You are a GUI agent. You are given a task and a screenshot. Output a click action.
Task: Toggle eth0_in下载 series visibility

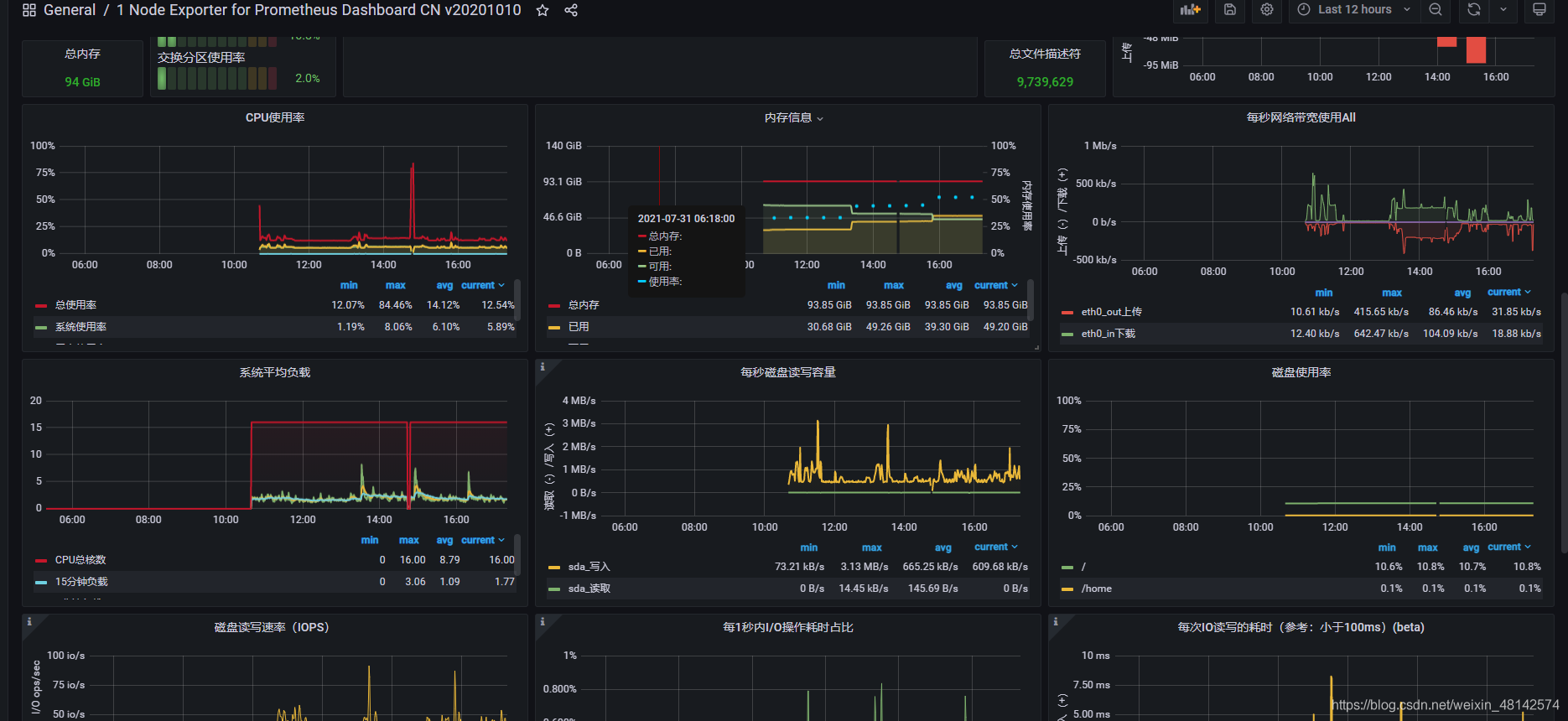1108,334
